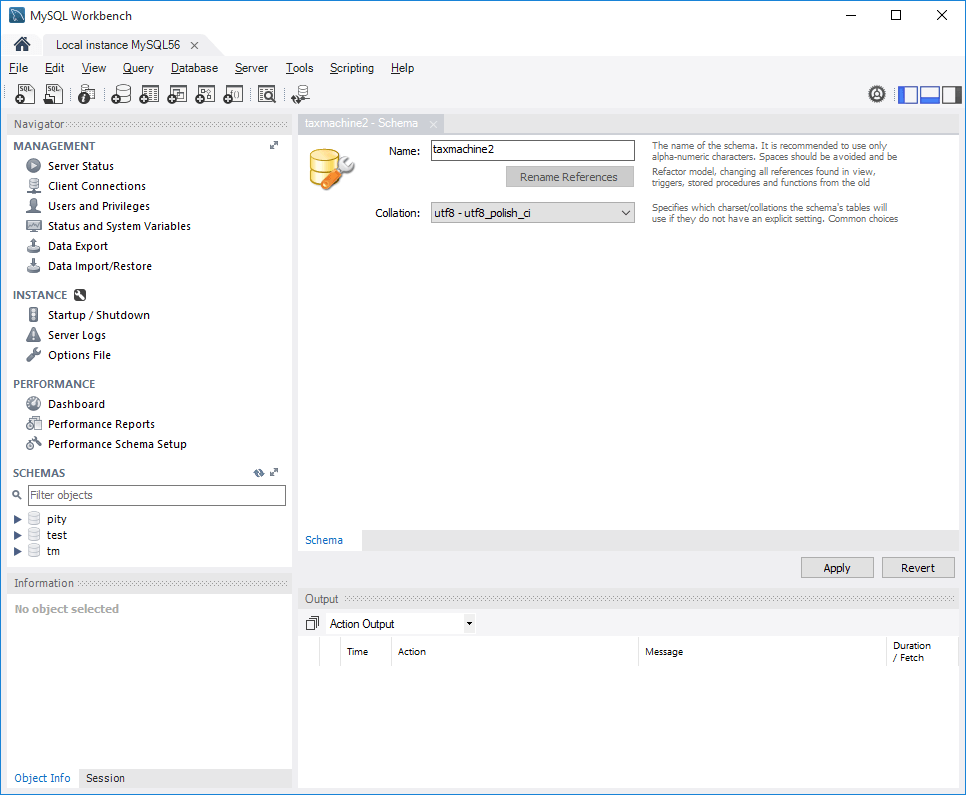Screen dimensions: 966x795
Task: Expand the tm schema in the sidebar
Action: point(17,550)
